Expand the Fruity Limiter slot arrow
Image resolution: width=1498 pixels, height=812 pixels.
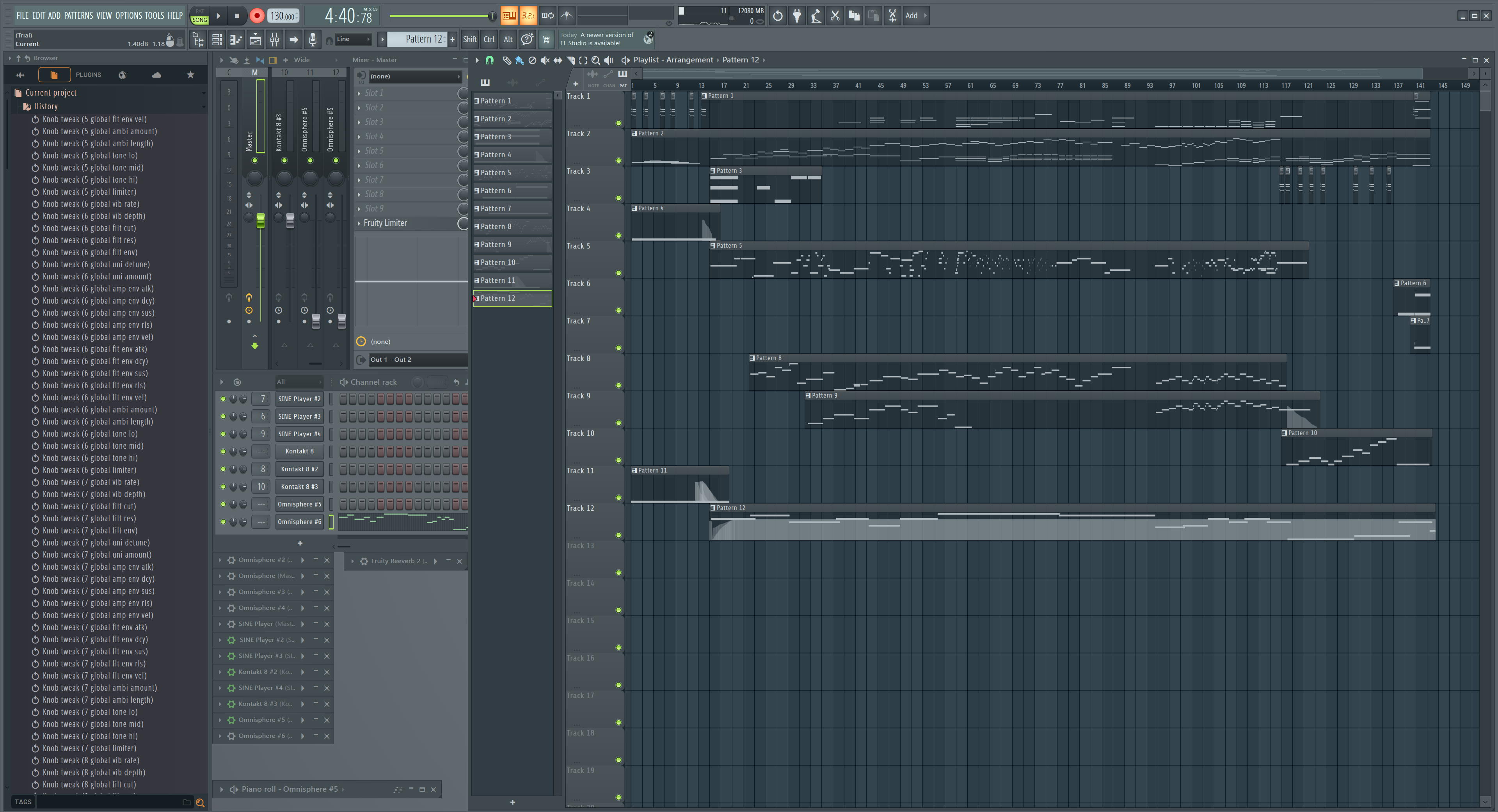(x=359, y=223)
